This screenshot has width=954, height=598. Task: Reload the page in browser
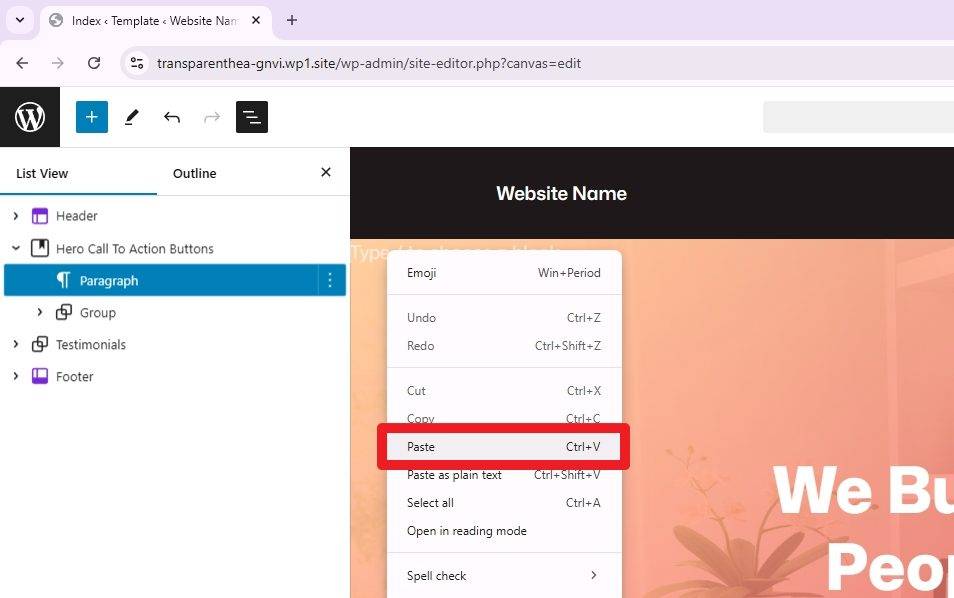tap(94, 63)
